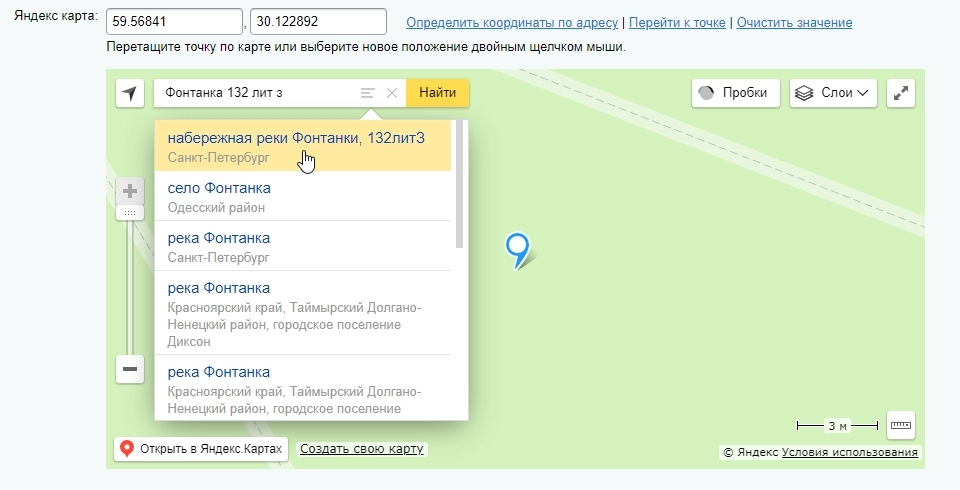Click the suggestions list scrollbar
The image size is (960, 490).
tap(460, 184)
